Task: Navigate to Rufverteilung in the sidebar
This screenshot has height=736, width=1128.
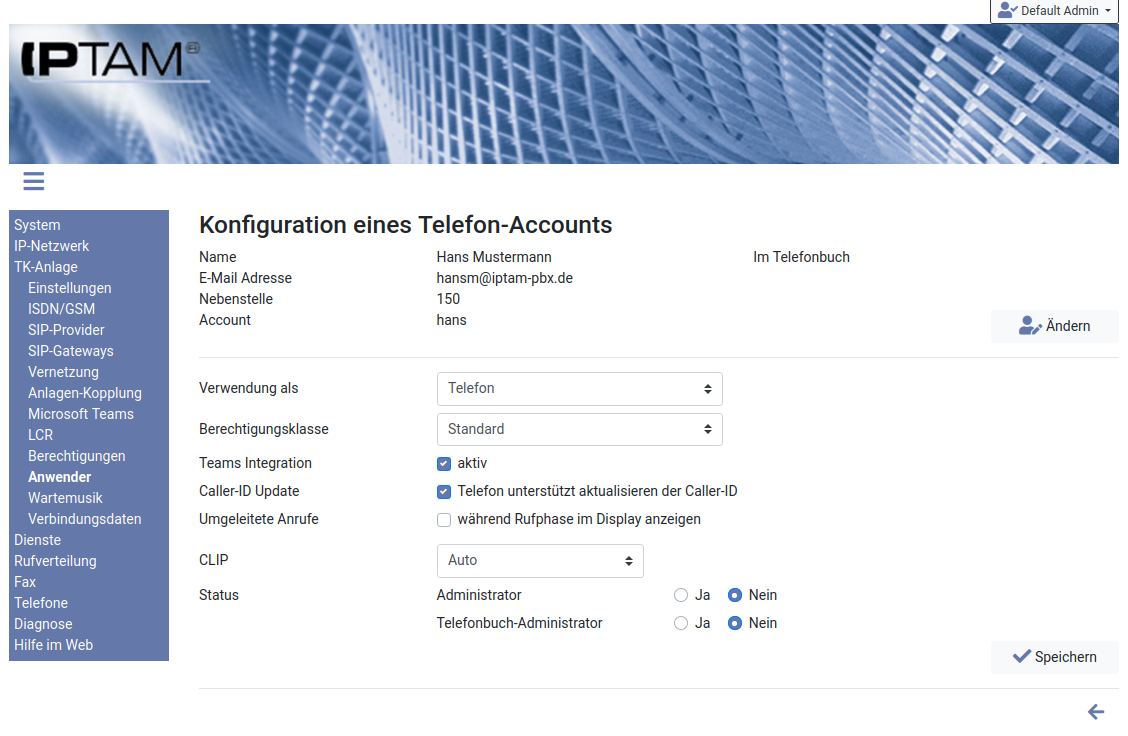Action: (x=55, y=561)
